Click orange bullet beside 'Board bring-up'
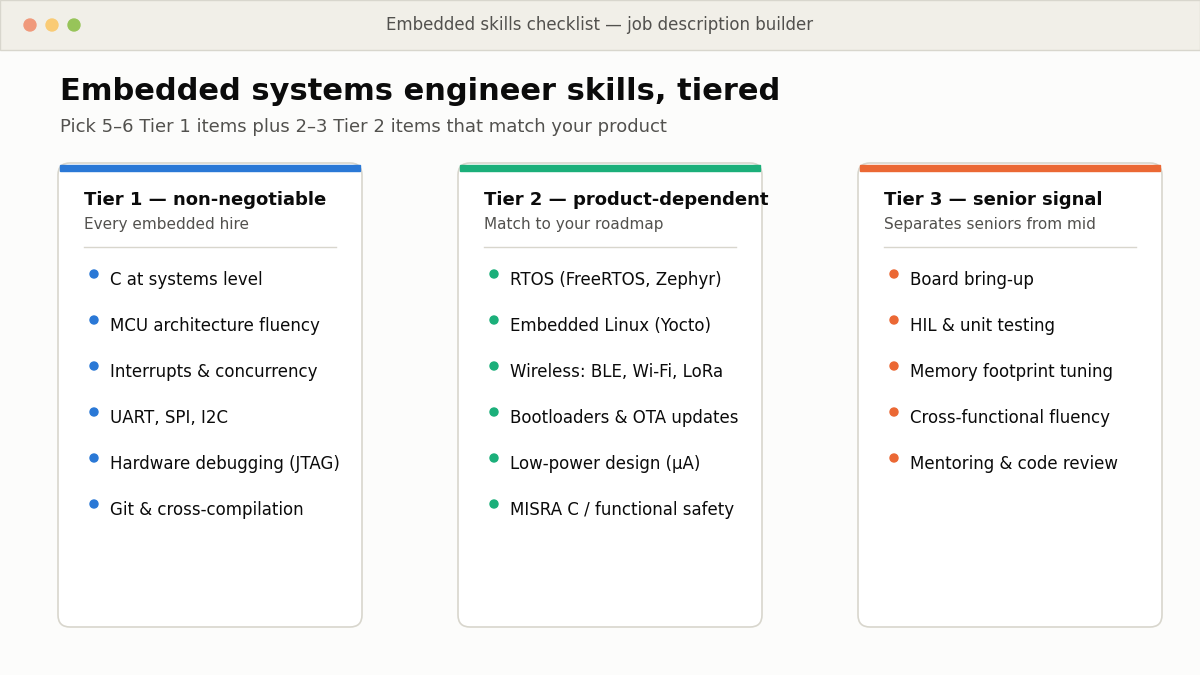 894,274
